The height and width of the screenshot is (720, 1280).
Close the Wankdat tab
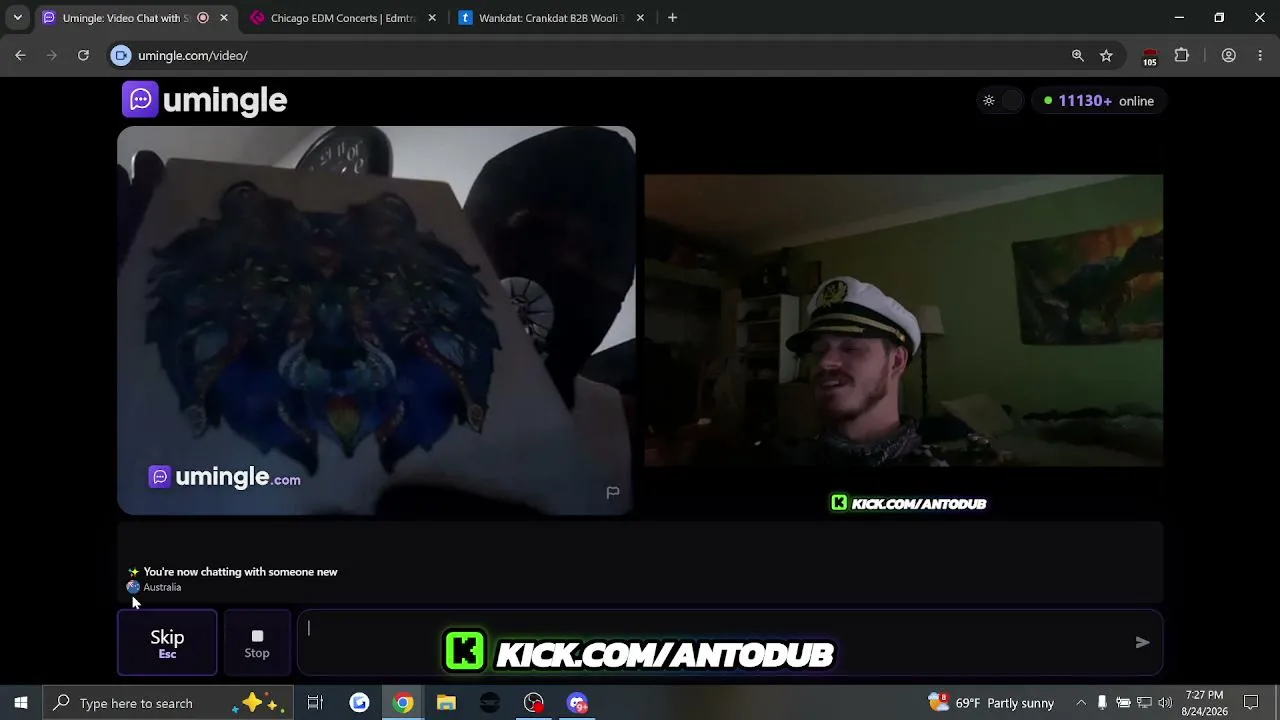640,18
